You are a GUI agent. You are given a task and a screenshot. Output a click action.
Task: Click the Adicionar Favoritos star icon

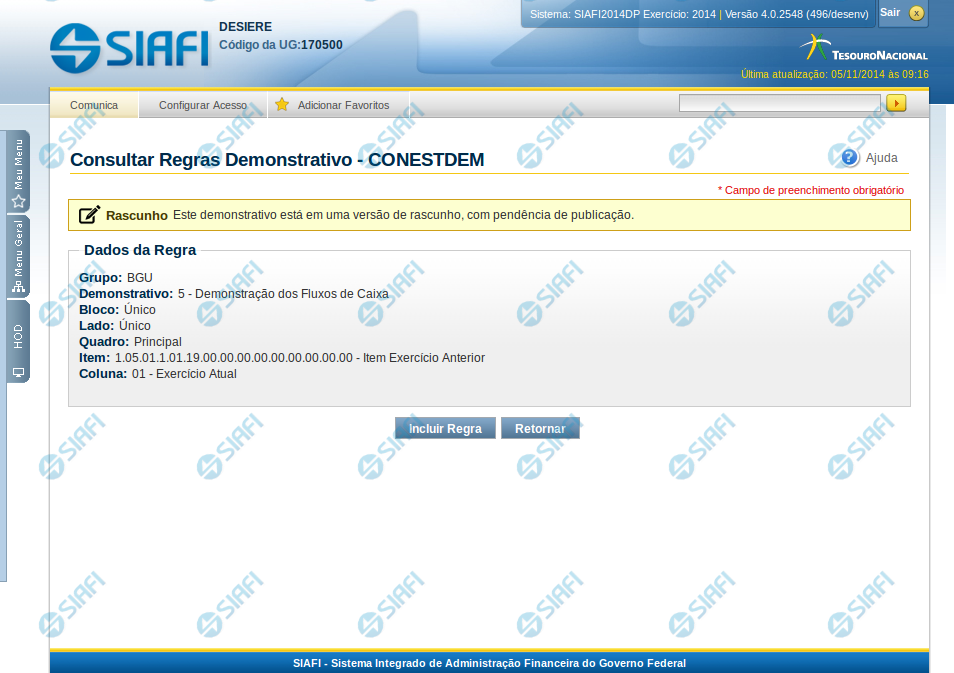pyautogui.click(x=282, y=105)
